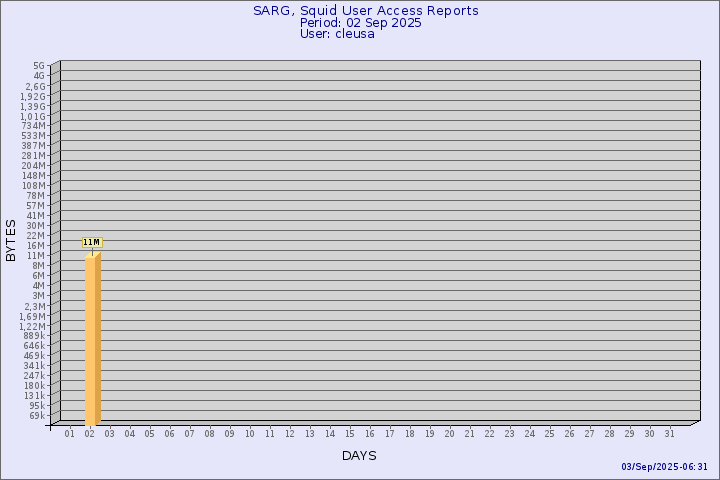
Task: Click the DAYS axis label
Action: [359, 456]
